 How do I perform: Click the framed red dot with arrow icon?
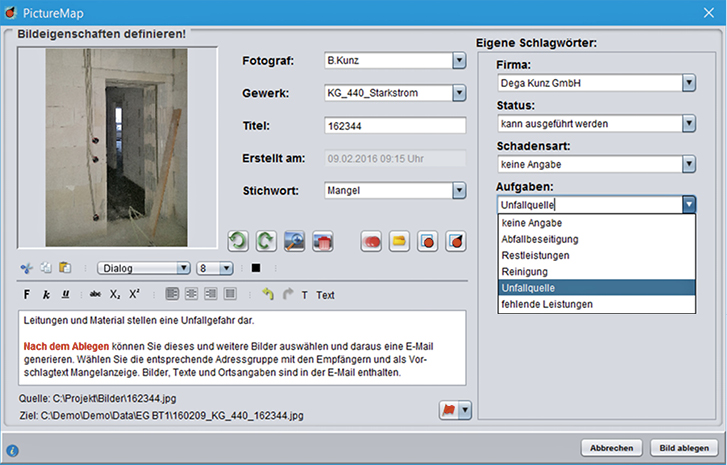[456, 241]
